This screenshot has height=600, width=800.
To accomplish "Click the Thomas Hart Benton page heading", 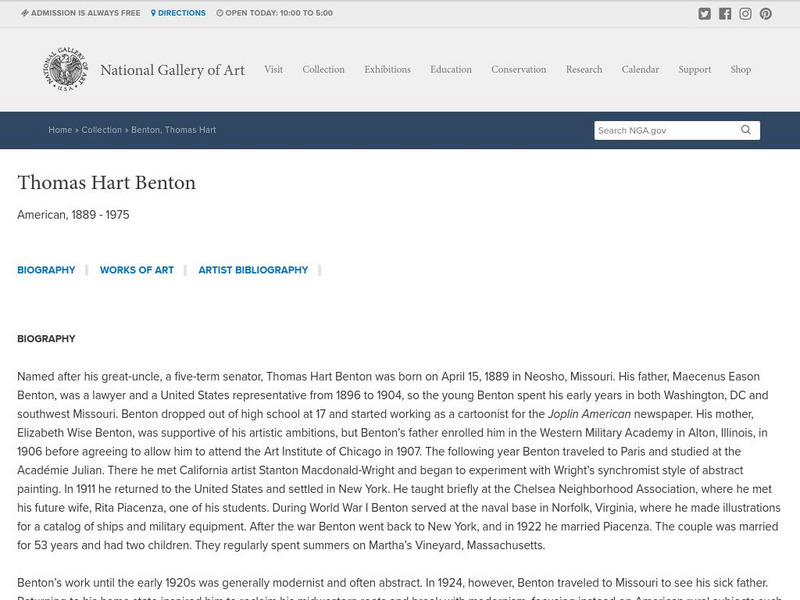I will (106, 183).
